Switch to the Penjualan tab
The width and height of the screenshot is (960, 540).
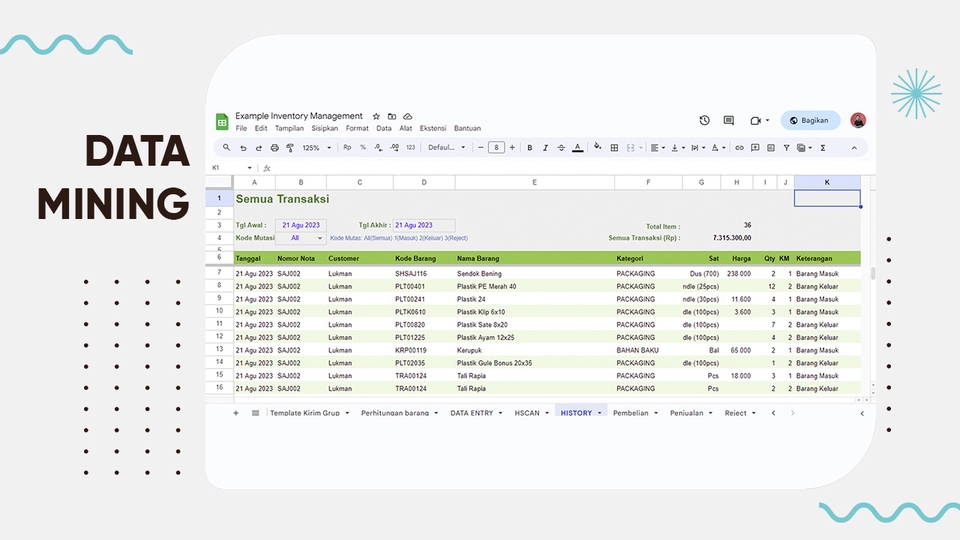tap(691, 413)
